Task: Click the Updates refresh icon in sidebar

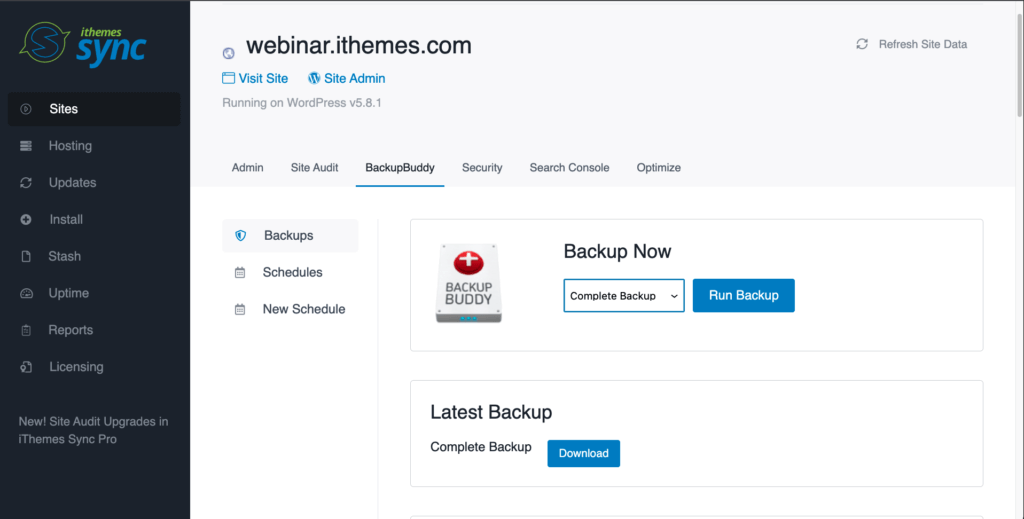Action: coord(25,183)
